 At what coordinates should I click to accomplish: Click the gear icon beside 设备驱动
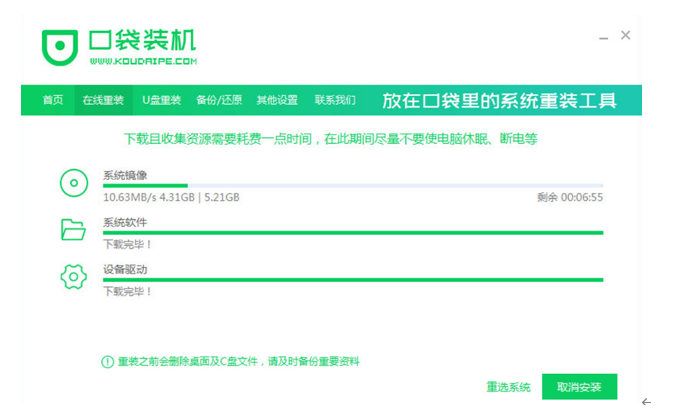[x=73, y=277]
